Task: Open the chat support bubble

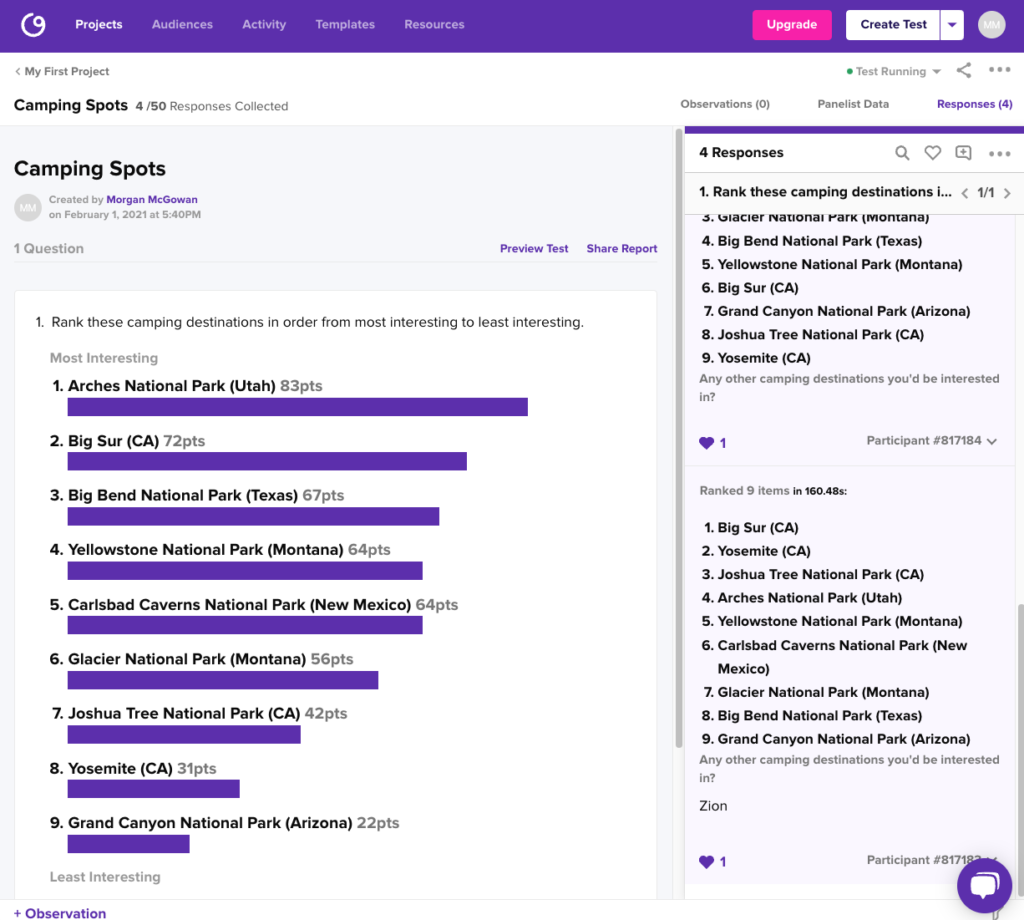Action: (x=984, y=885)
